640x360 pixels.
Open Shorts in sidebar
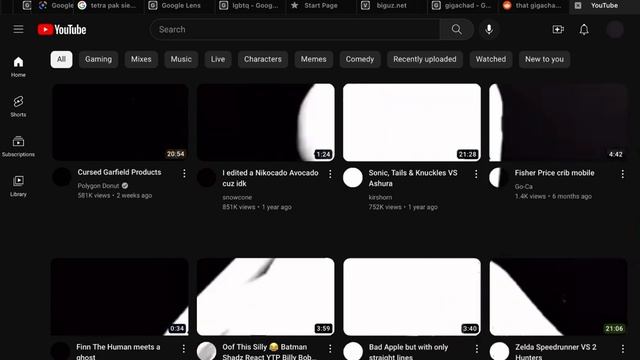(18, 107)
